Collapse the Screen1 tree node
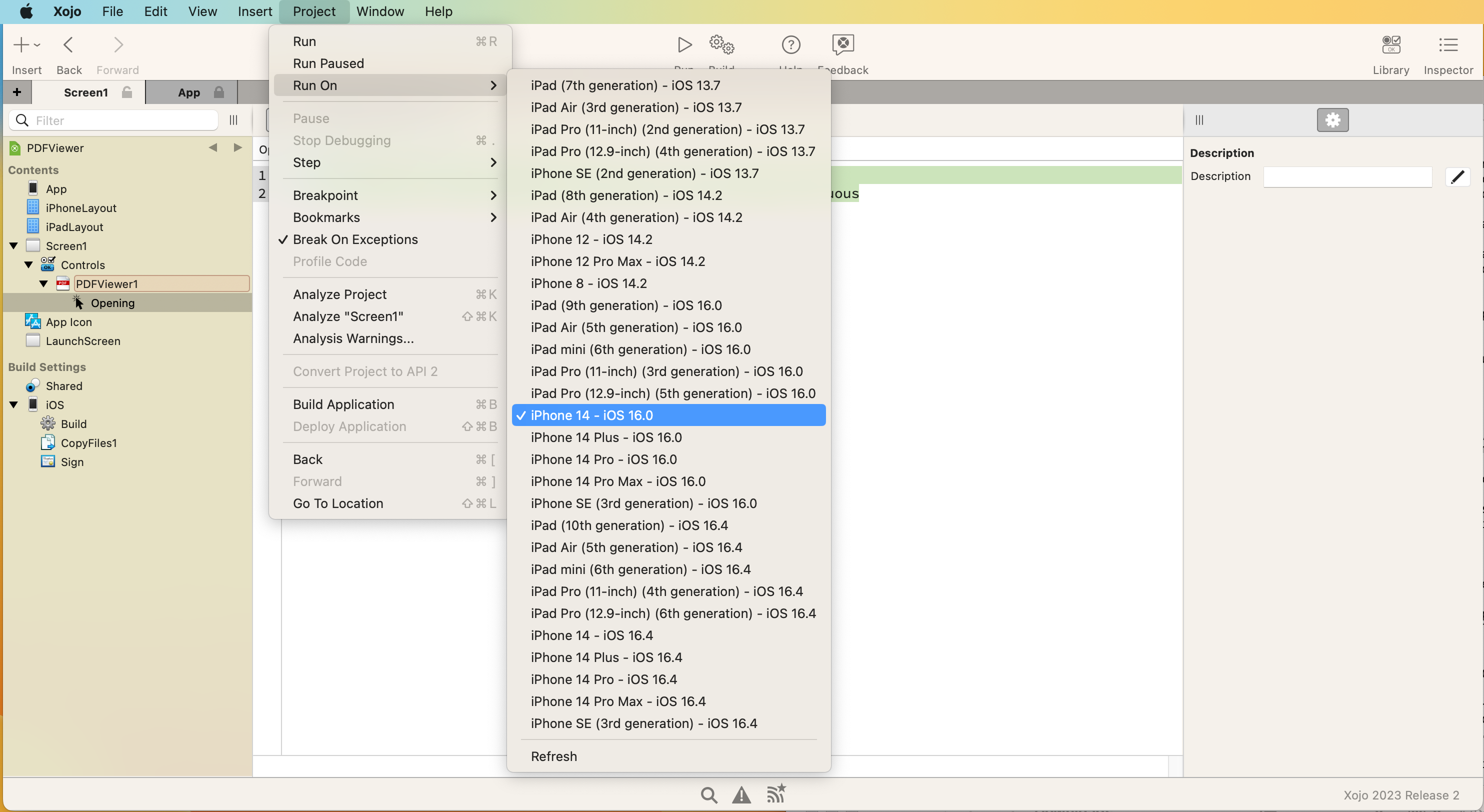The width and height of the screenshot is (1484, 812). 14,246
